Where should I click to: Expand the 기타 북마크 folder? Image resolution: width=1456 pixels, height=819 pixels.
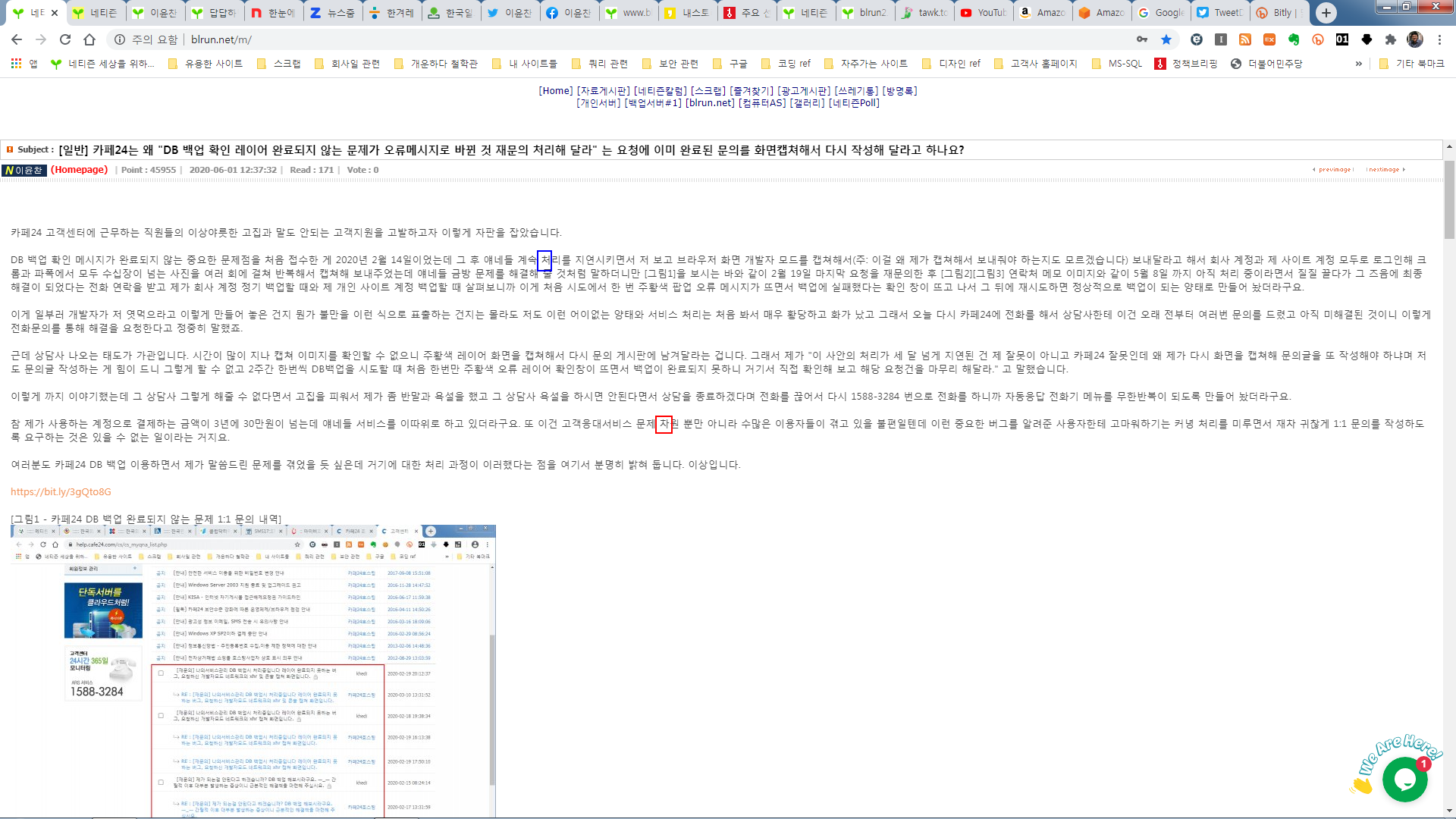pos(1412,64)
